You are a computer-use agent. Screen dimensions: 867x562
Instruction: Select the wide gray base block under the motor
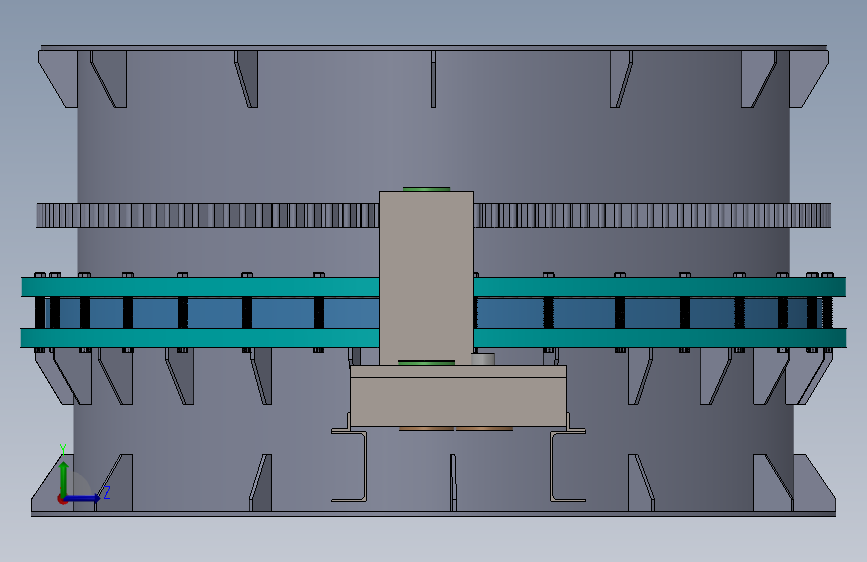[458, 396]
